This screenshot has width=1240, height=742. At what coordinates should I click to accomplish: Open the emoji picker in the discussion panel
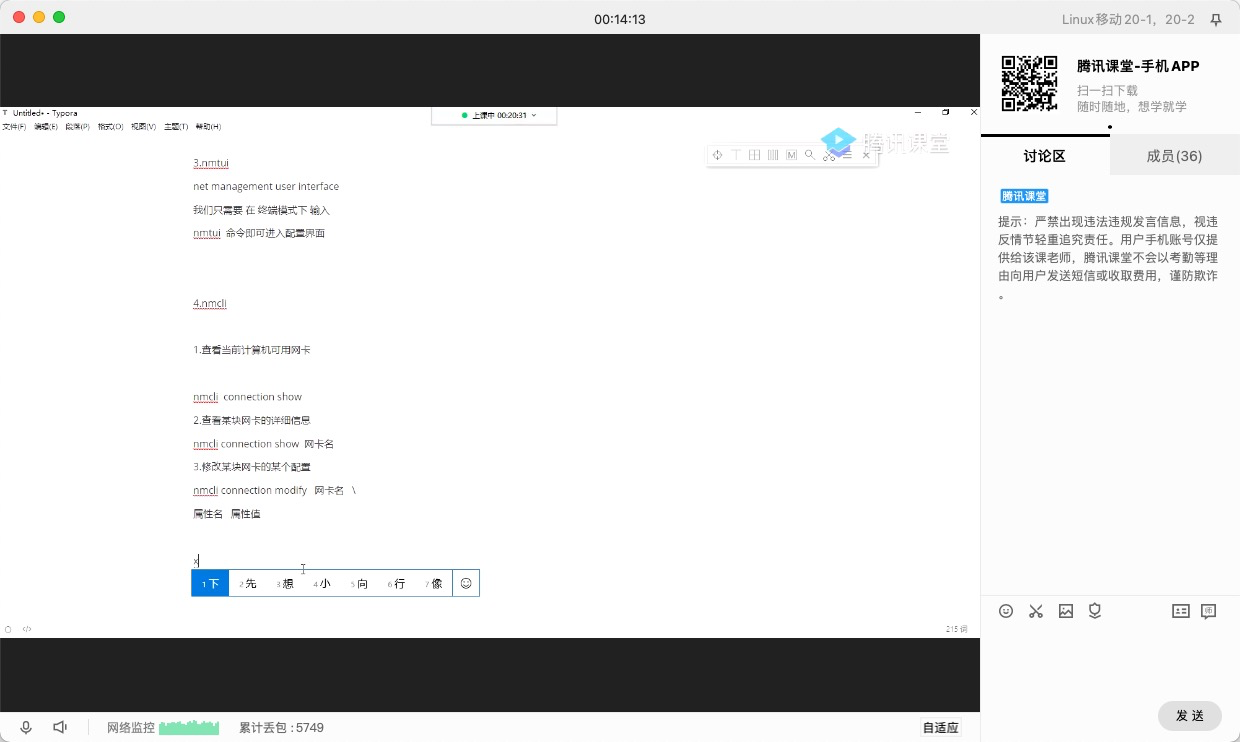point(1006,611)
